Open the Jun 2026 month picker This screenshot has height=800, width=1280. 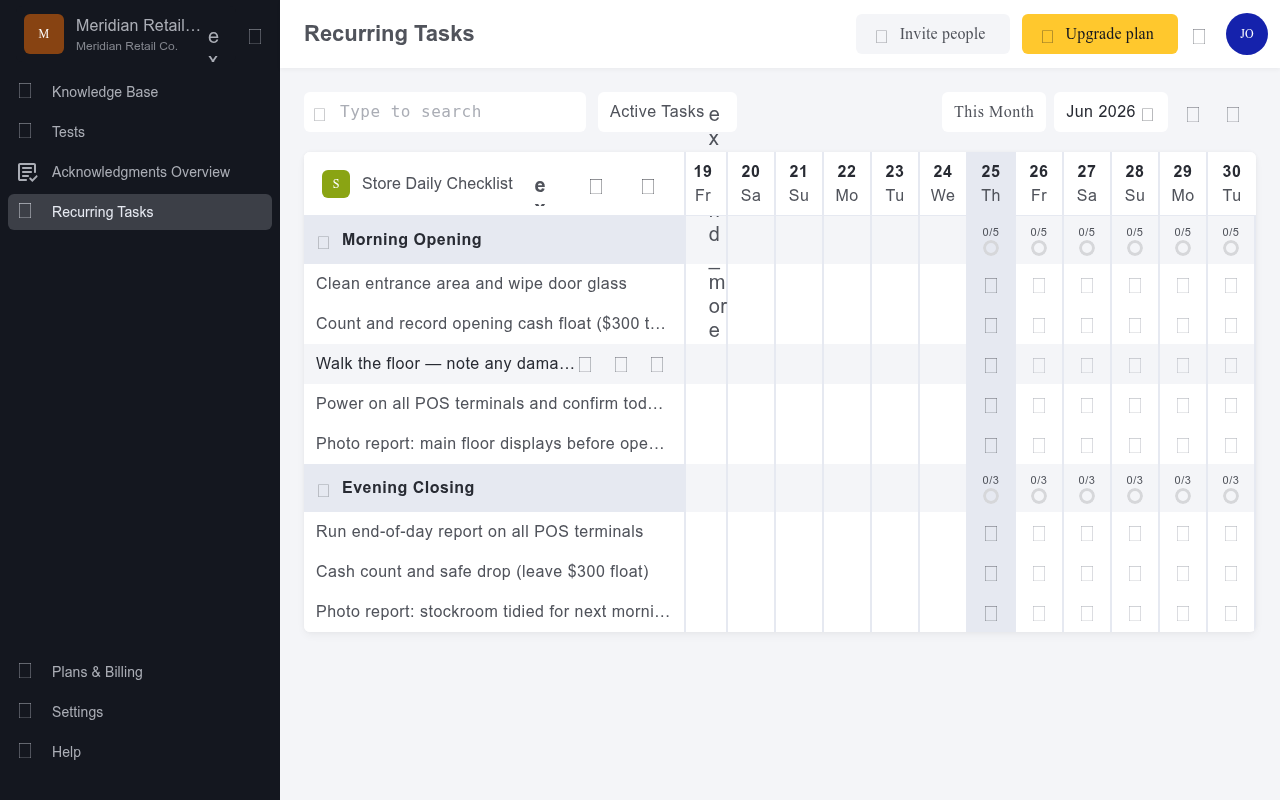click(x=1111, y=112)
